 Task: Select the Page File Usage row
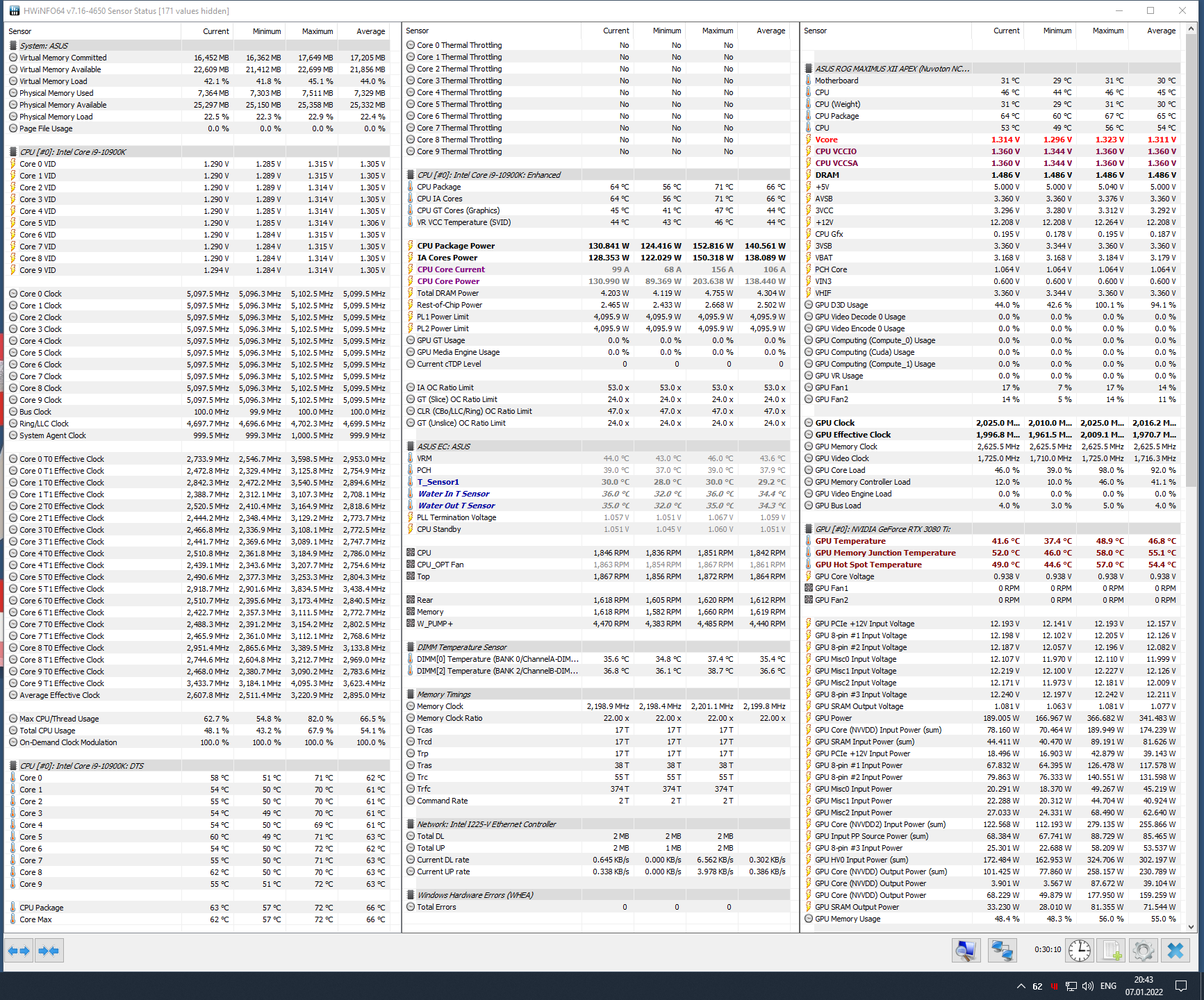coord(198,128)
